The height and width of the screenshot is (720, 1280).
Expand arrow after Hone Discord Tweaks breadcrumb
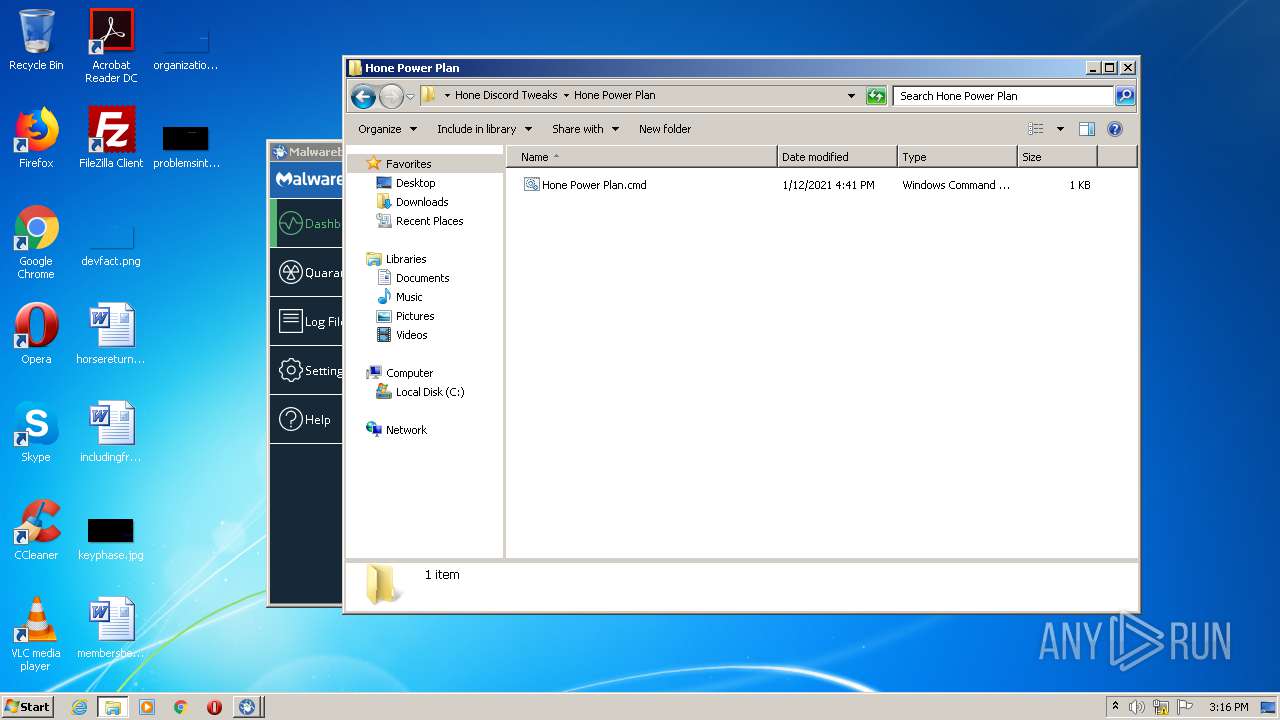[x=566, y=96]
